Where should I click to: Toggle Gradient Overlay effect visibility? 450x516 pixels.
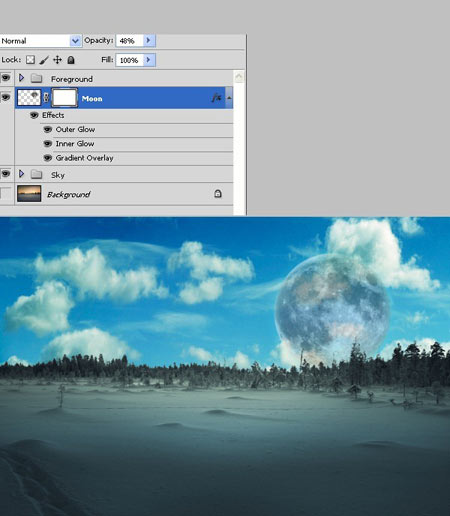(48, 158)
